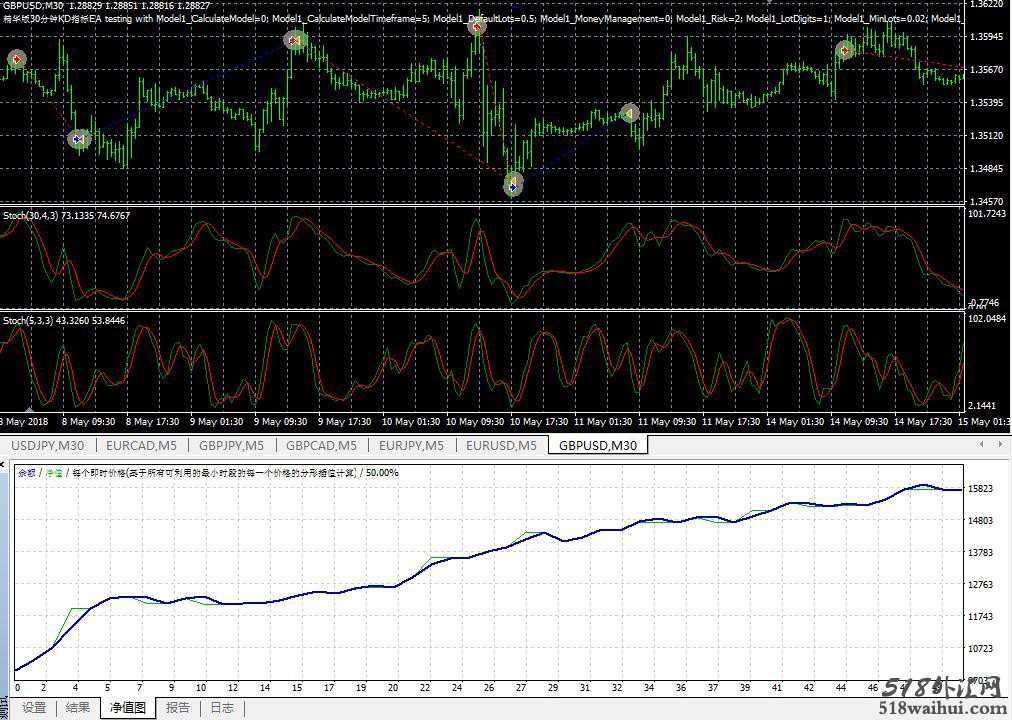Click the red sell marker near 14 May 09:30

tap(845, 50)
